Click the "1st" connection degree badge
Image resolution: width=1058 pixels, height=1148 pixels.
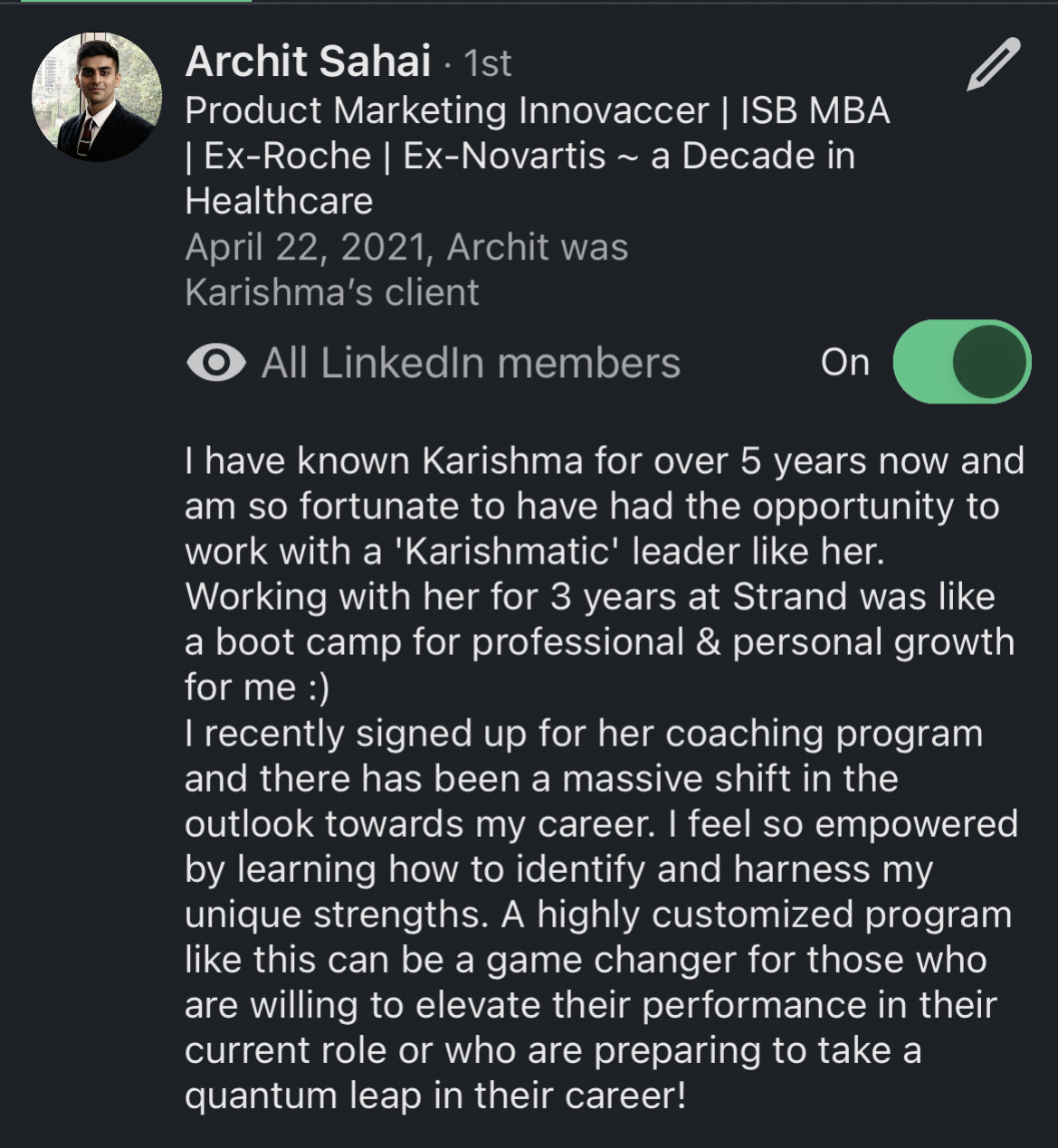click(x=487, y=63)
